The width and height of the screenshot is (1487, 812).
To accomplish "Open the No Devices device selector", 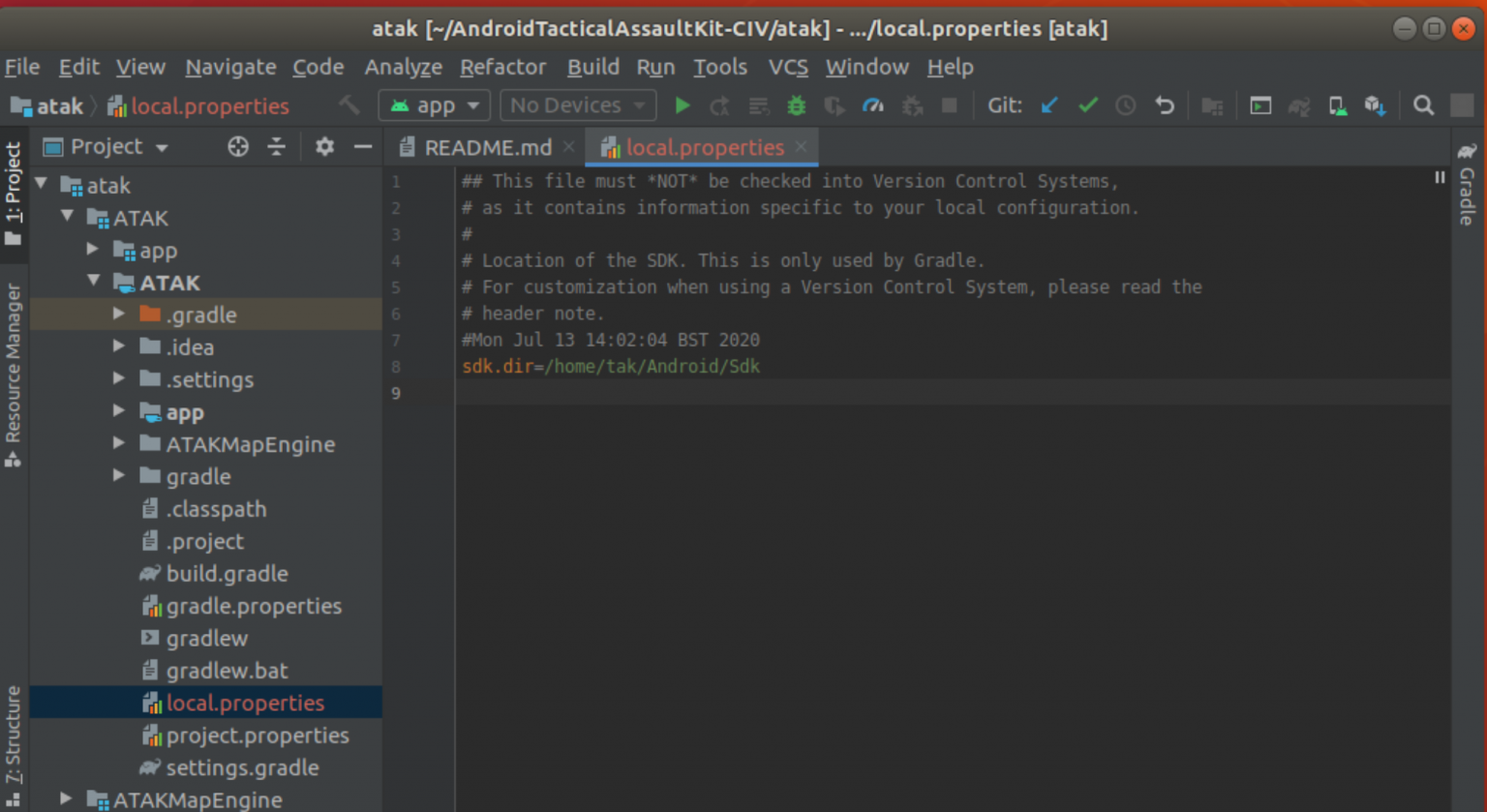I will point(577,105).
